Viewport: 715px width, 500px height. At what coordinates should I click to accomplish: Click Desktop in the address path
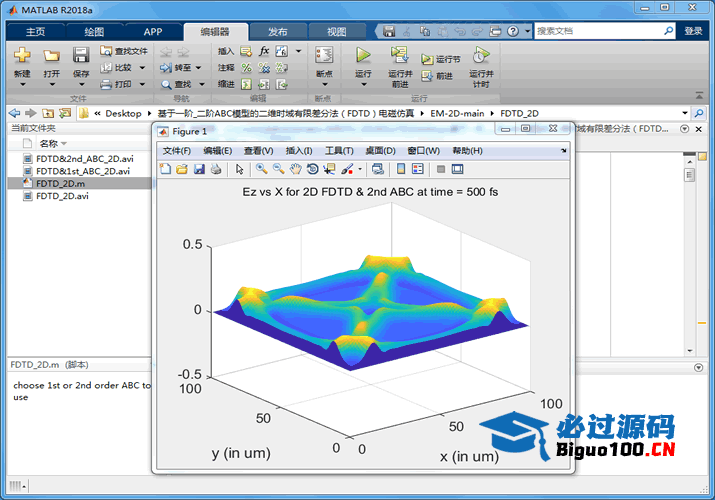coord(123,113)
